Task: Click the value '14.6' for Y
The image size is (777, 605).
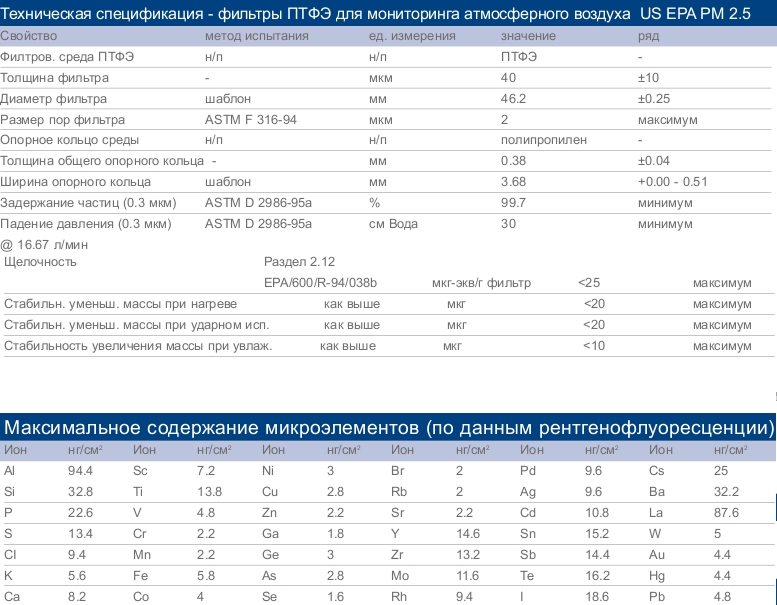Action: pyautogui.click(x=468, y=534)
